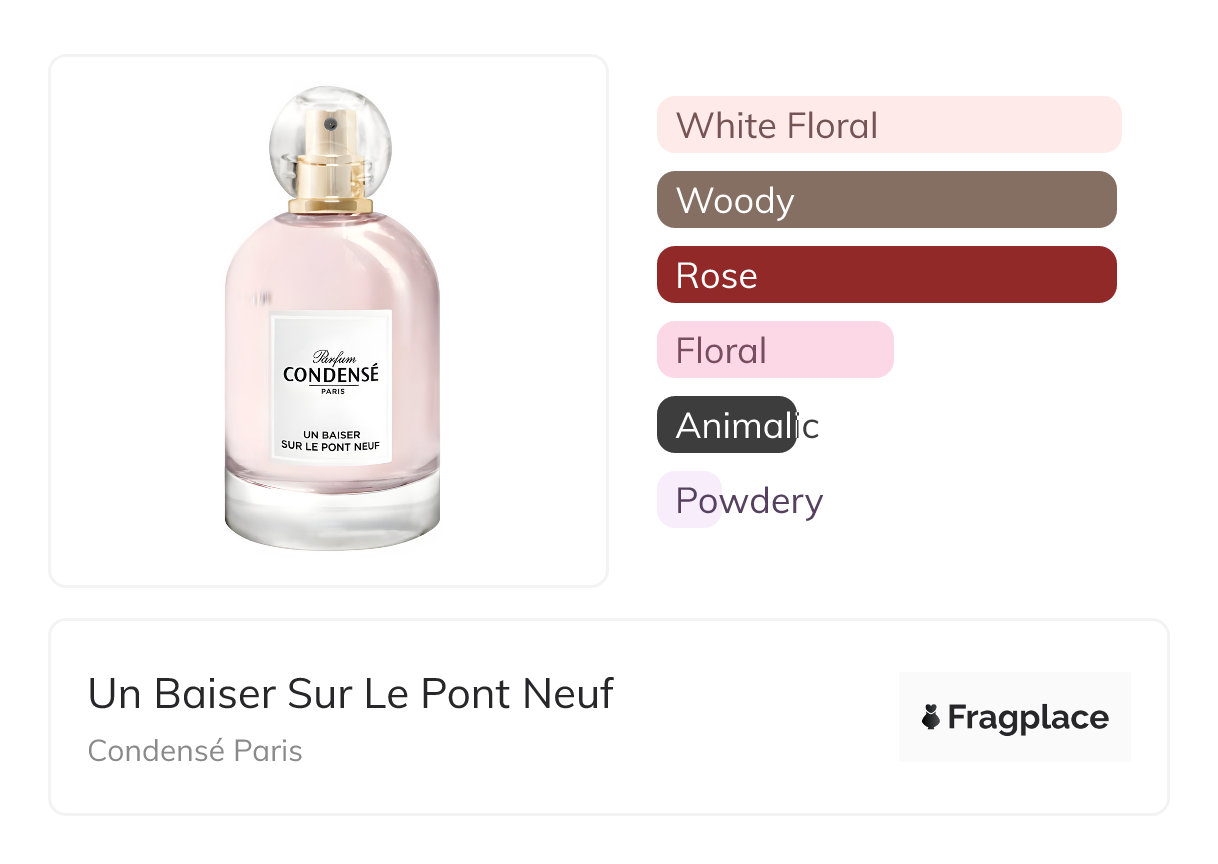
Task: Click the gold collar ring on the bottle neck
Action: [330, 206]
